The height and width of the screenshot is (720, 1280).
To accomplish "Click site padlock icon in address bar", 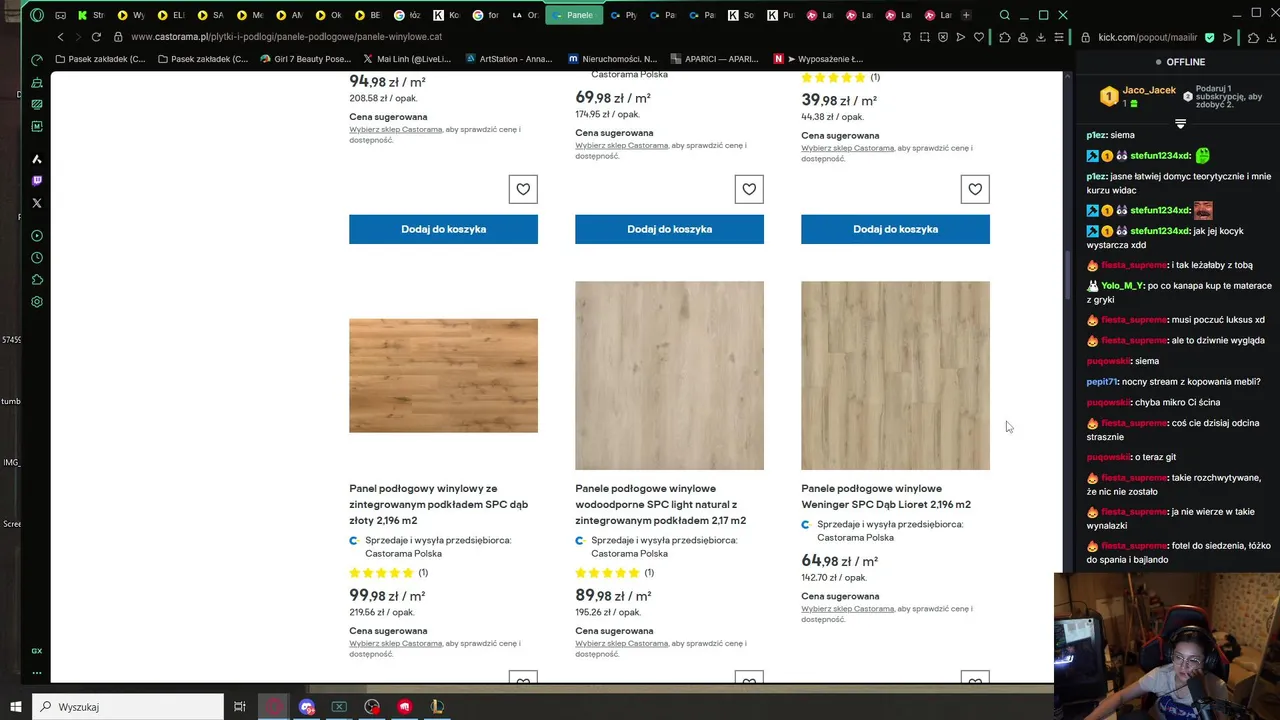I will tap(118, 37).
